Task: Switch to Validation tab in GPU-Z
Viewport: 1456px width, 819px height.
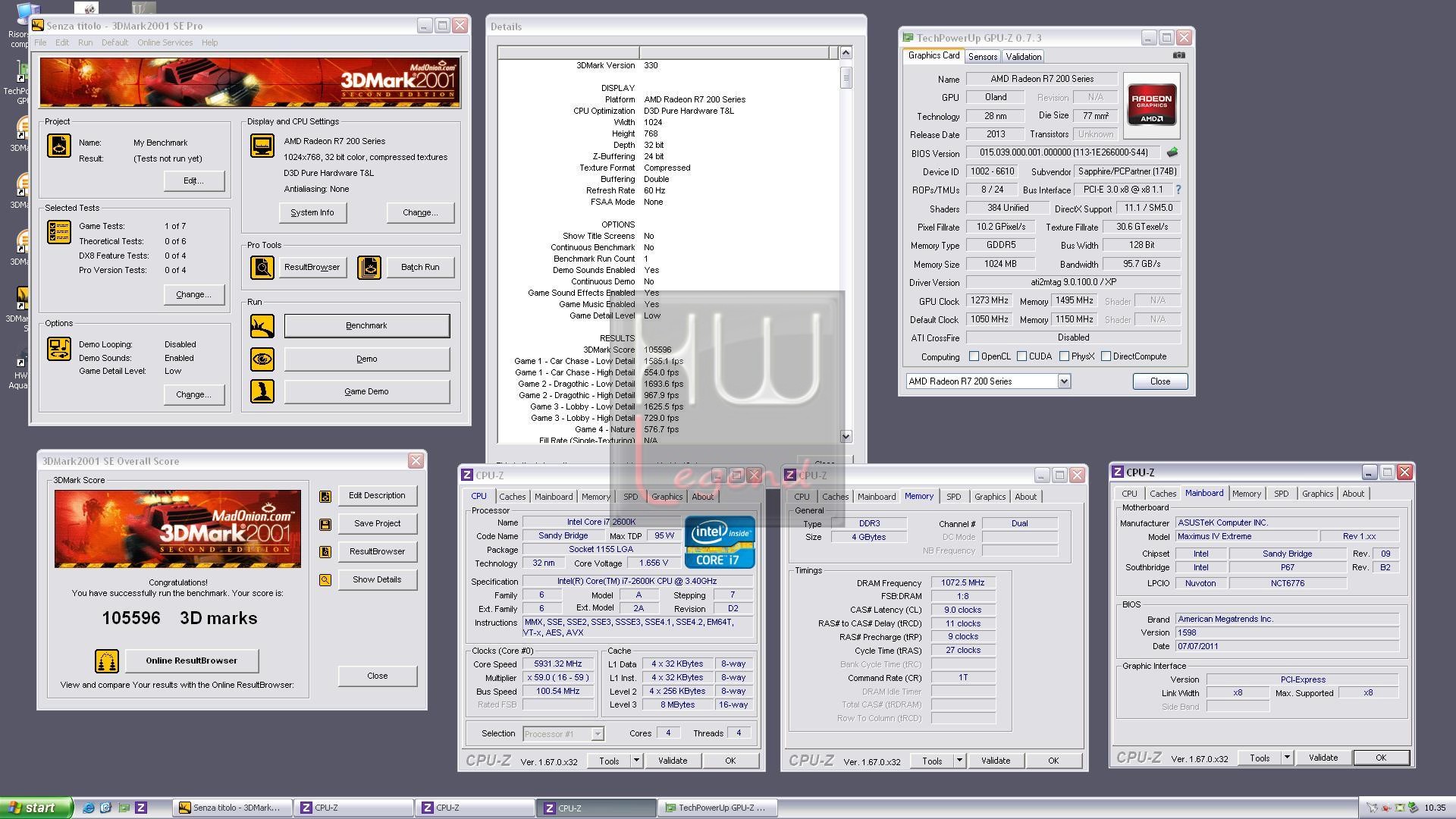Action: (x=1023, y=57)
